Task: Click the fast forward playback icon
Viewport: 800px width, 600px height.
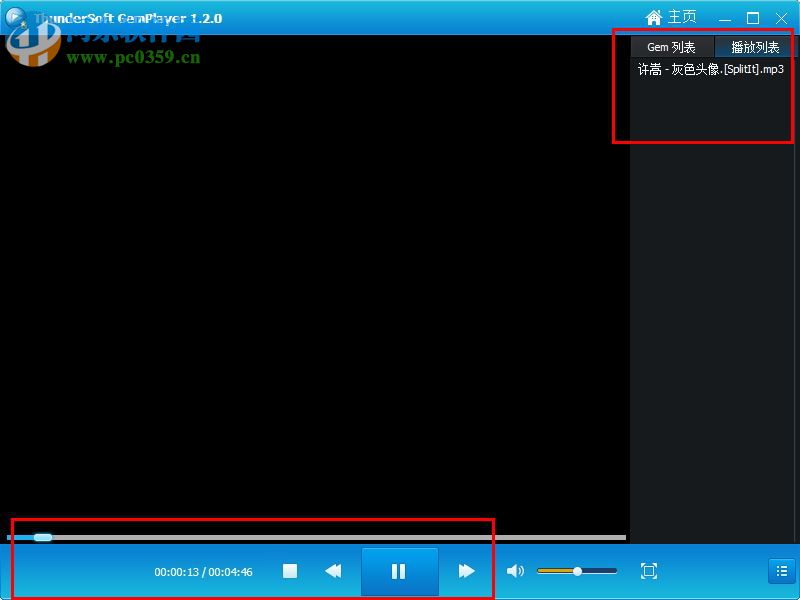Action: coord(466,571)
